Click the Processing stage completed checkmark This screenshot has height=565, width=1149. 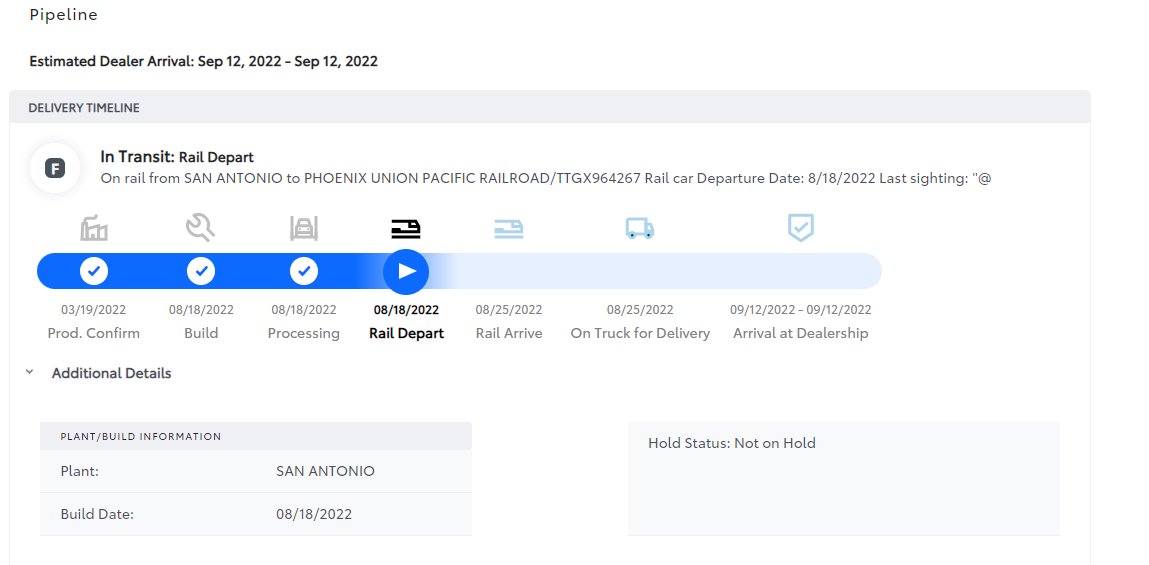[303, 271]
